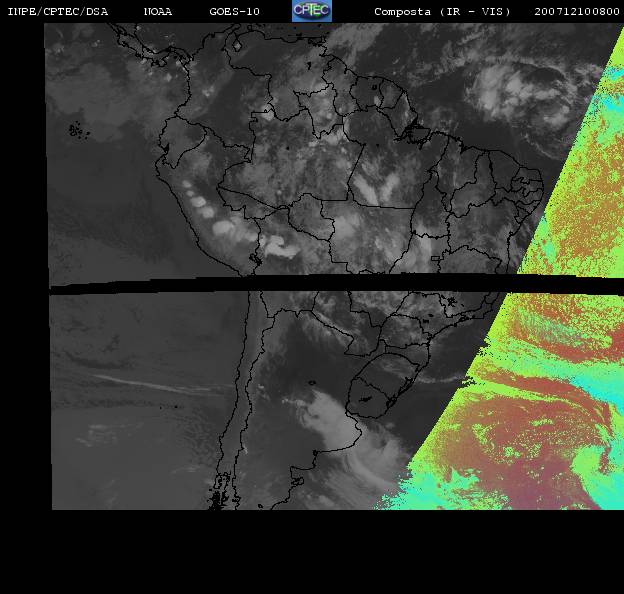Click the 'GOES-10' satellite label

coord(234,12)
